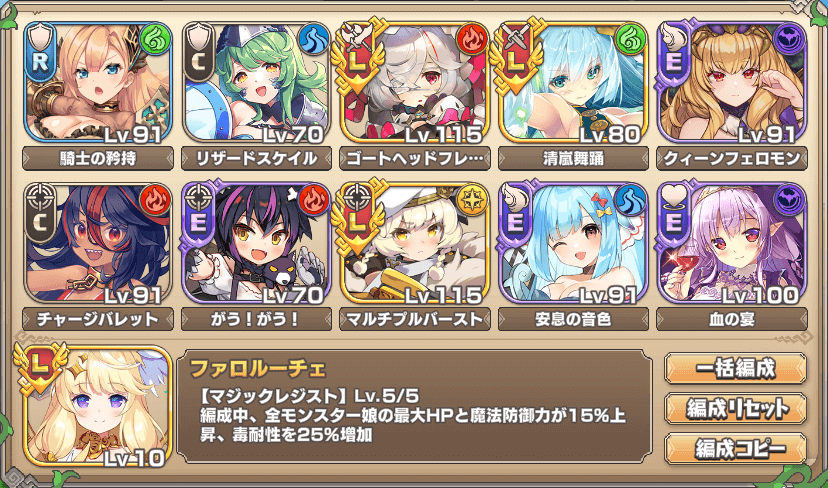Select the ファロルーチェ leader portrait

(98, 406)
